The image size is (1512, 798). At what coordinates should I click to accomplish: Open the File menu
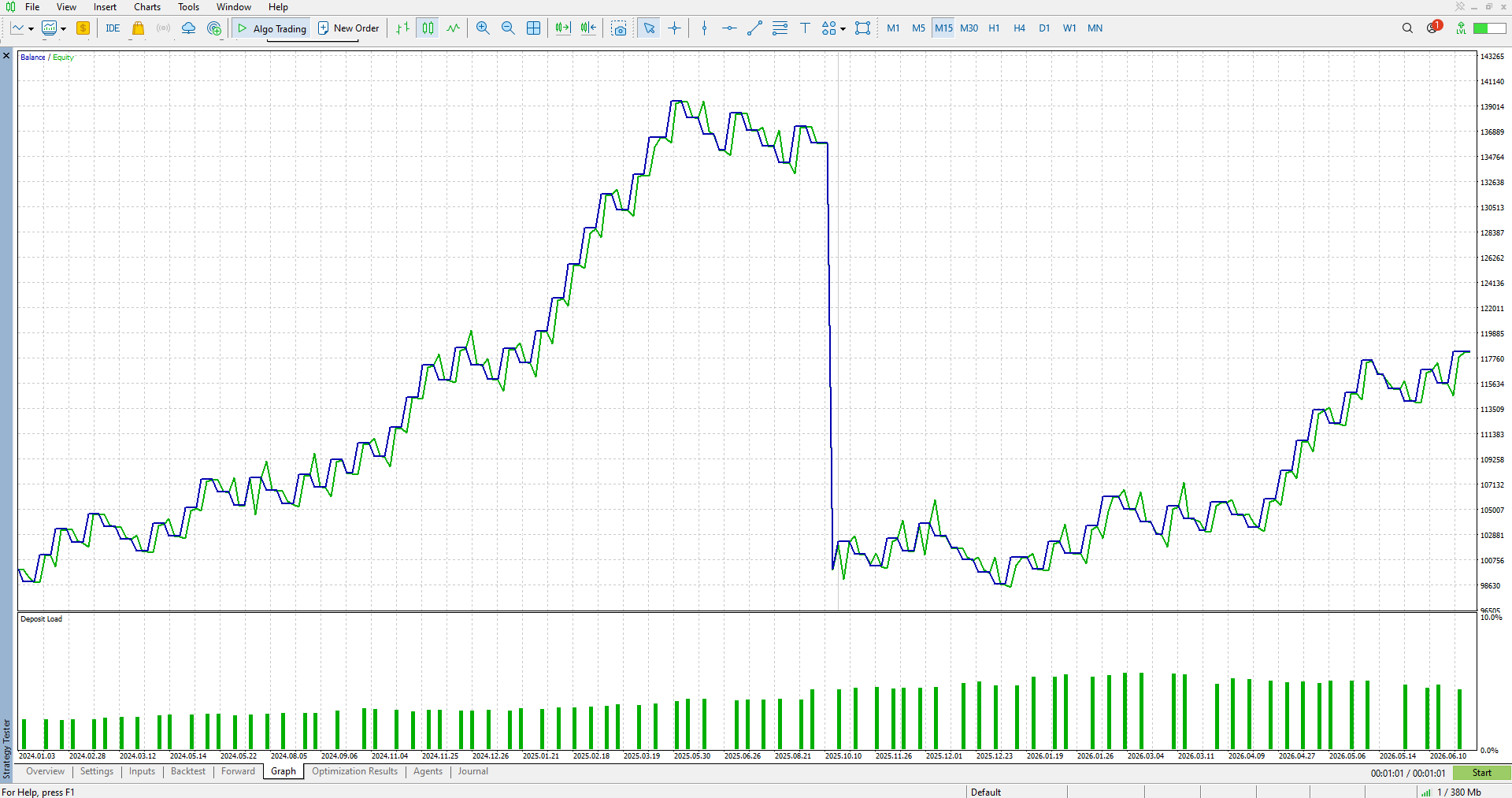[x=32, y=7]
